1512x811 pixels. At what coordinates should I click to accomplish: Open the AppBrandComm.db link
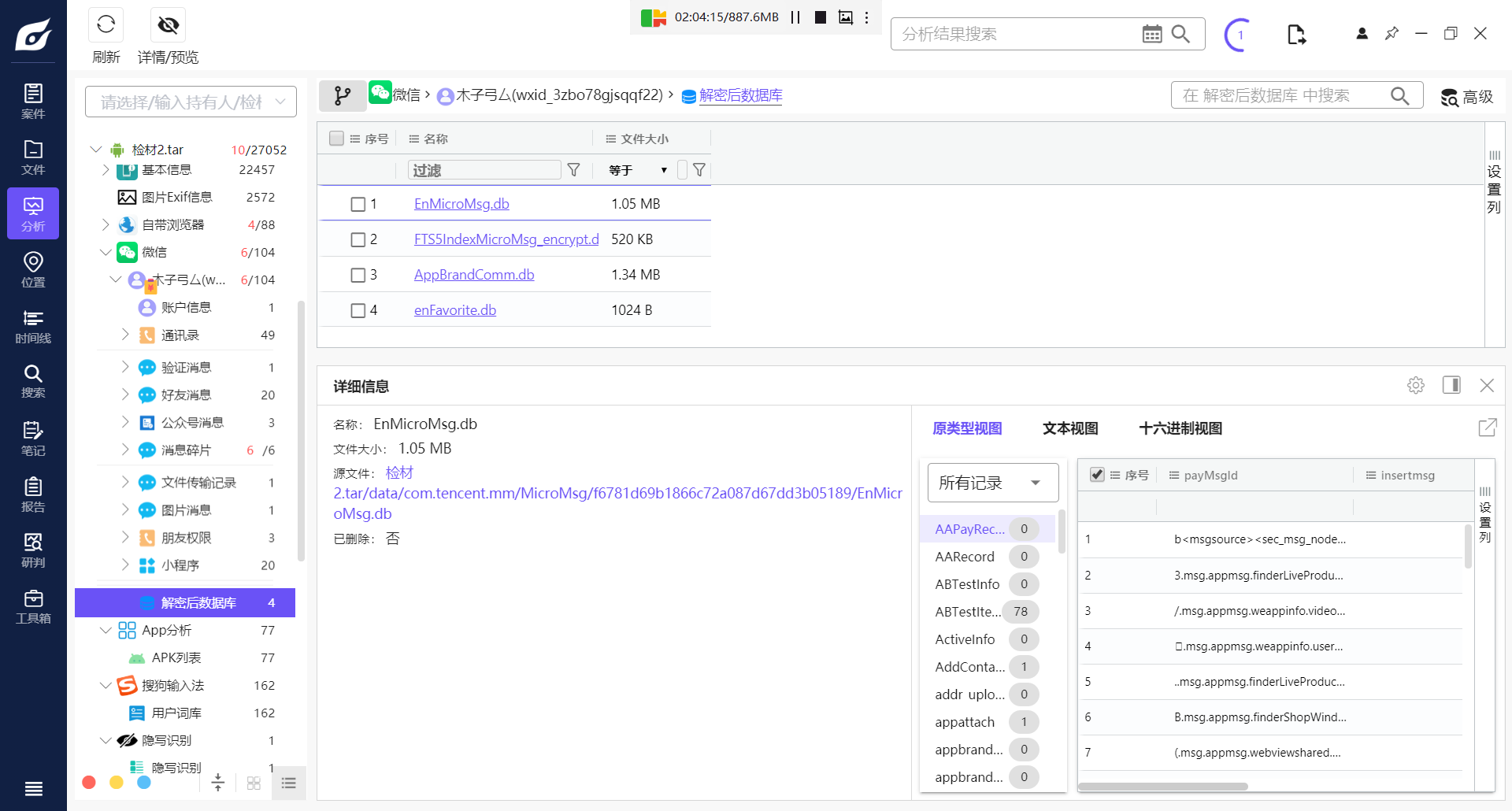point(474,275)
